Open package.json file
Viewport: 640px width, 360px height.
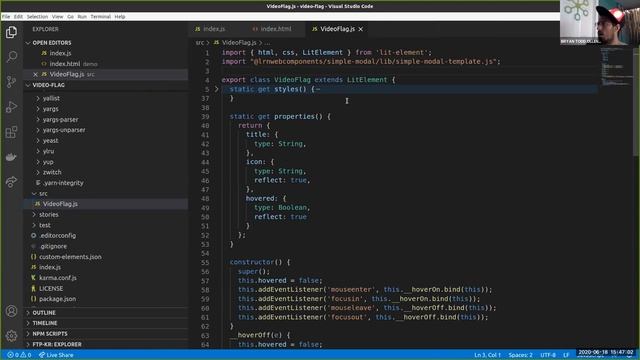[58, 299]
